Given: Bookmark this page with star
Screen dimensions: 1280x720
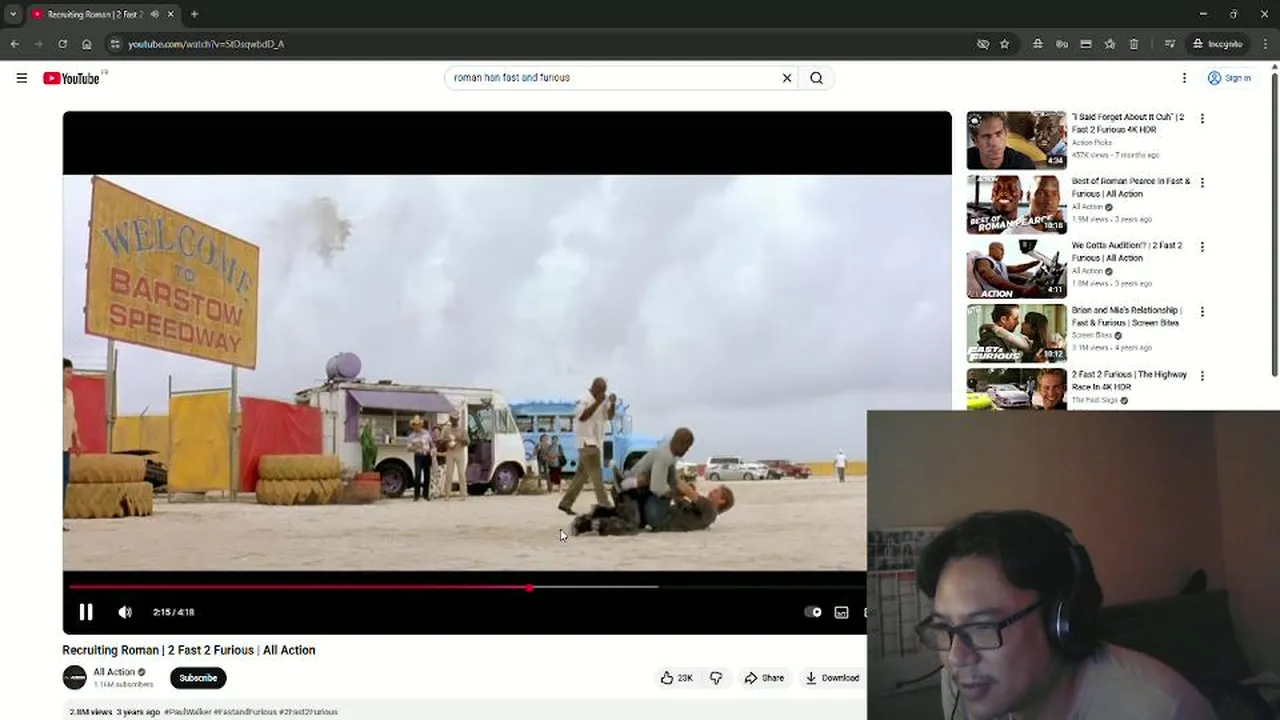Looking at the screenshot, I should click(x=1005, y=44).
